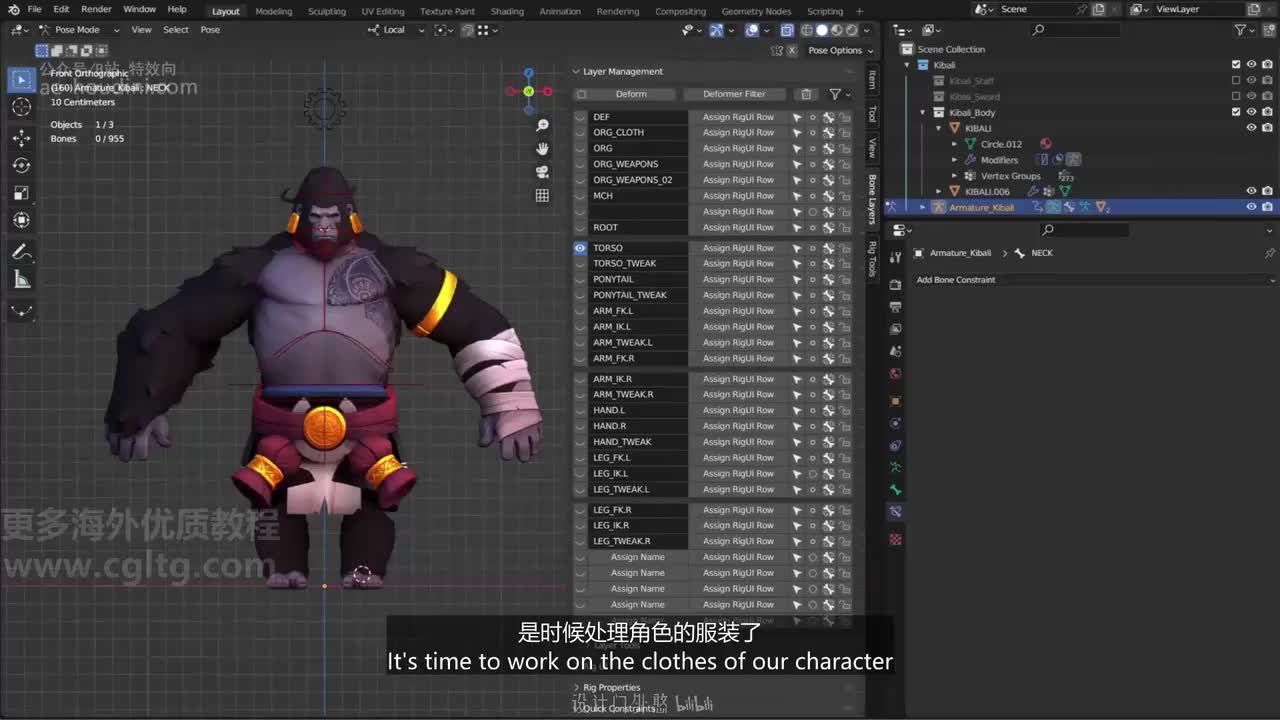Click Assign RigUI Row for ORG_CLOTH
1280x720 pixels.
[738, 133]
